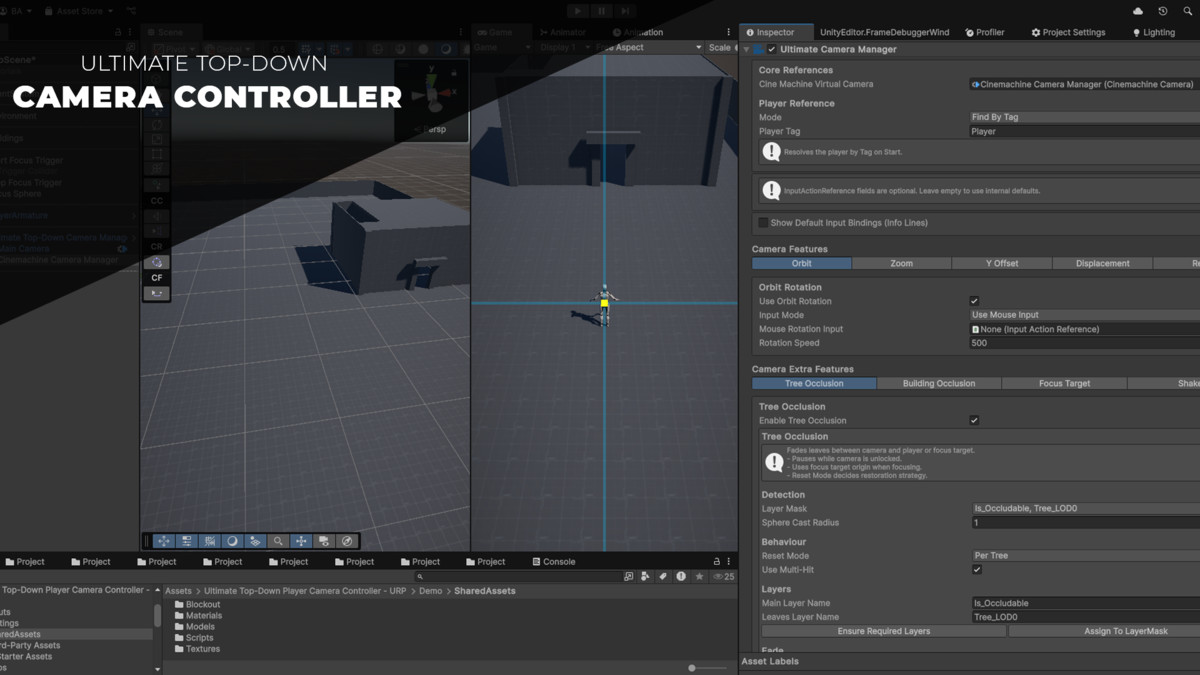Screen dimensions: 1200x675
Task: Lock the Console panel via the padlock icon
Action: [x=716, y=561]
